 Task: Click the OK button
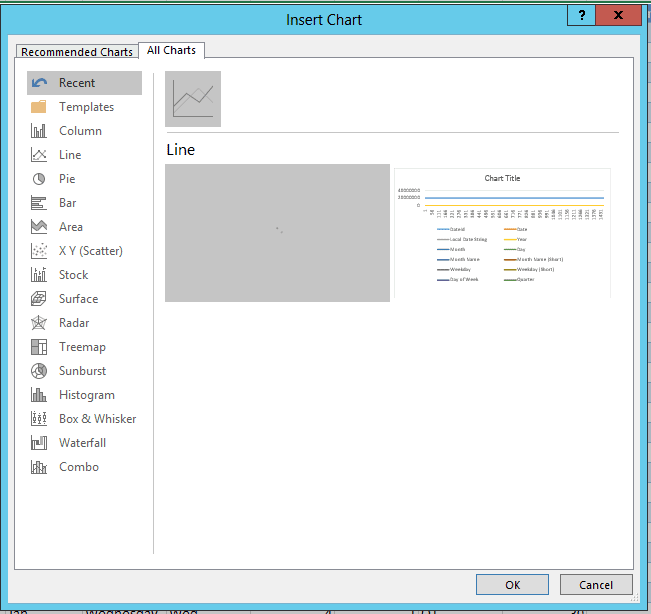512,585
